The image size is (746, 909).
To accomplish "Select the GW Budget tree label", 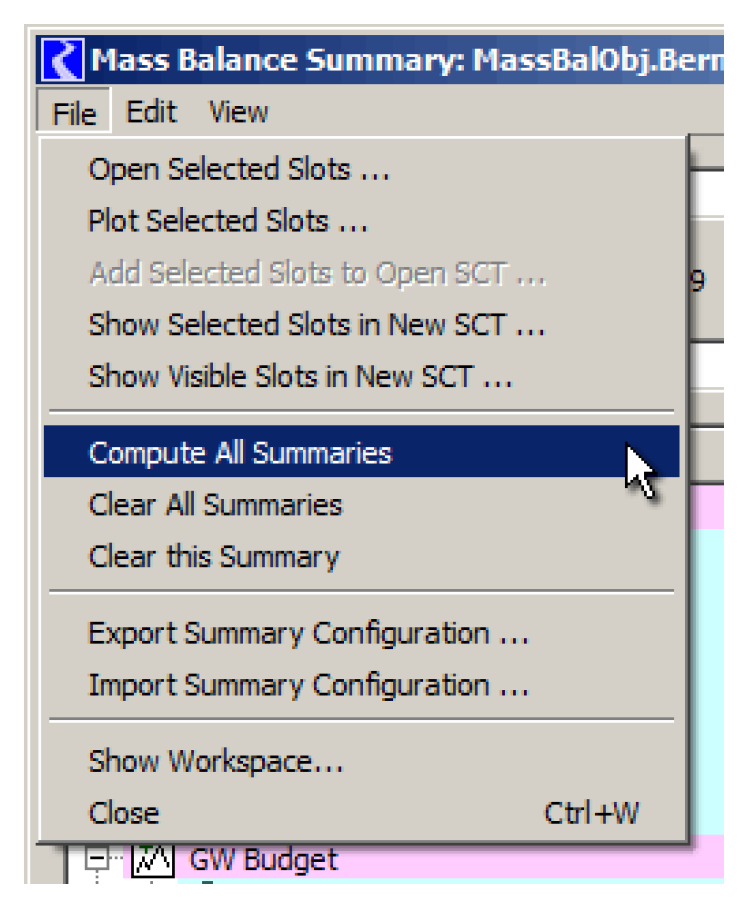I will coord(263,859).
